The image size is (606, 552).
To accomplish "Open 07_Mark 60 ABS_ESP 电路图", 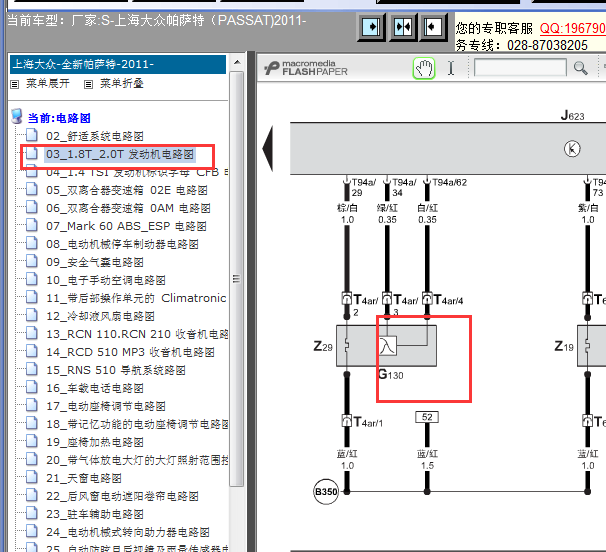I will (x=126, y=226).
